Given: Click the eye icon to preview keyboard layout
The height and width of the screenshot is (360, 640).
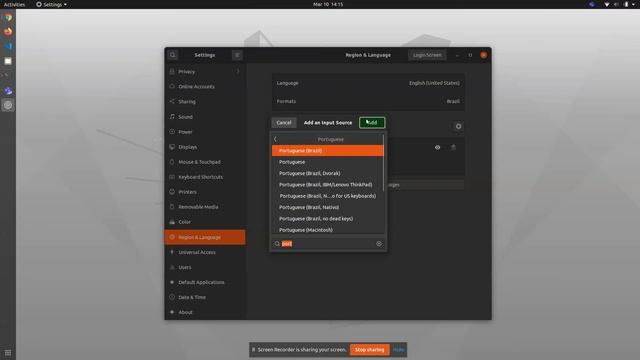Looking at the screenshot, I should [x=438, y=147].
